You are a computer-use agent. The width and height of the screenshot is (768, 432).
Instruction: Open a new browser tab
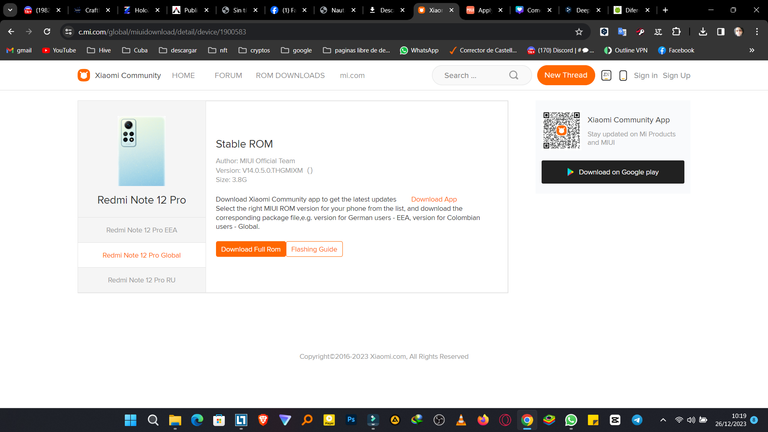(665, 10)
